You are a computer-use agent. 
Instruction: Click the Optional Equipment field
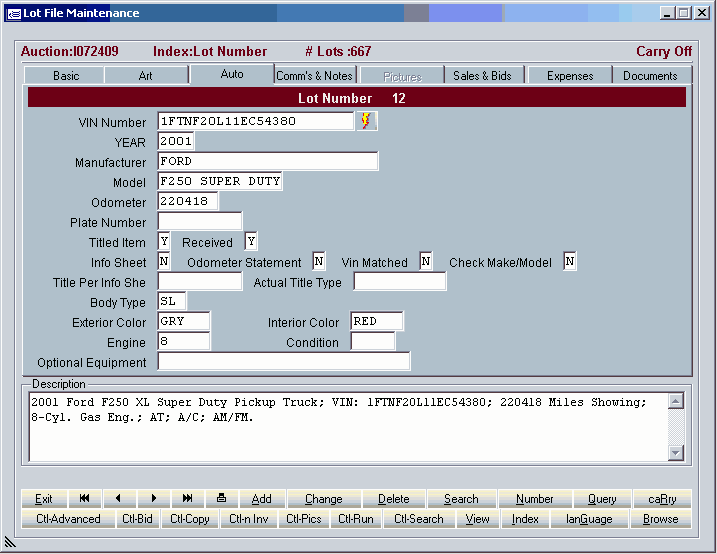tap(284, 361)
